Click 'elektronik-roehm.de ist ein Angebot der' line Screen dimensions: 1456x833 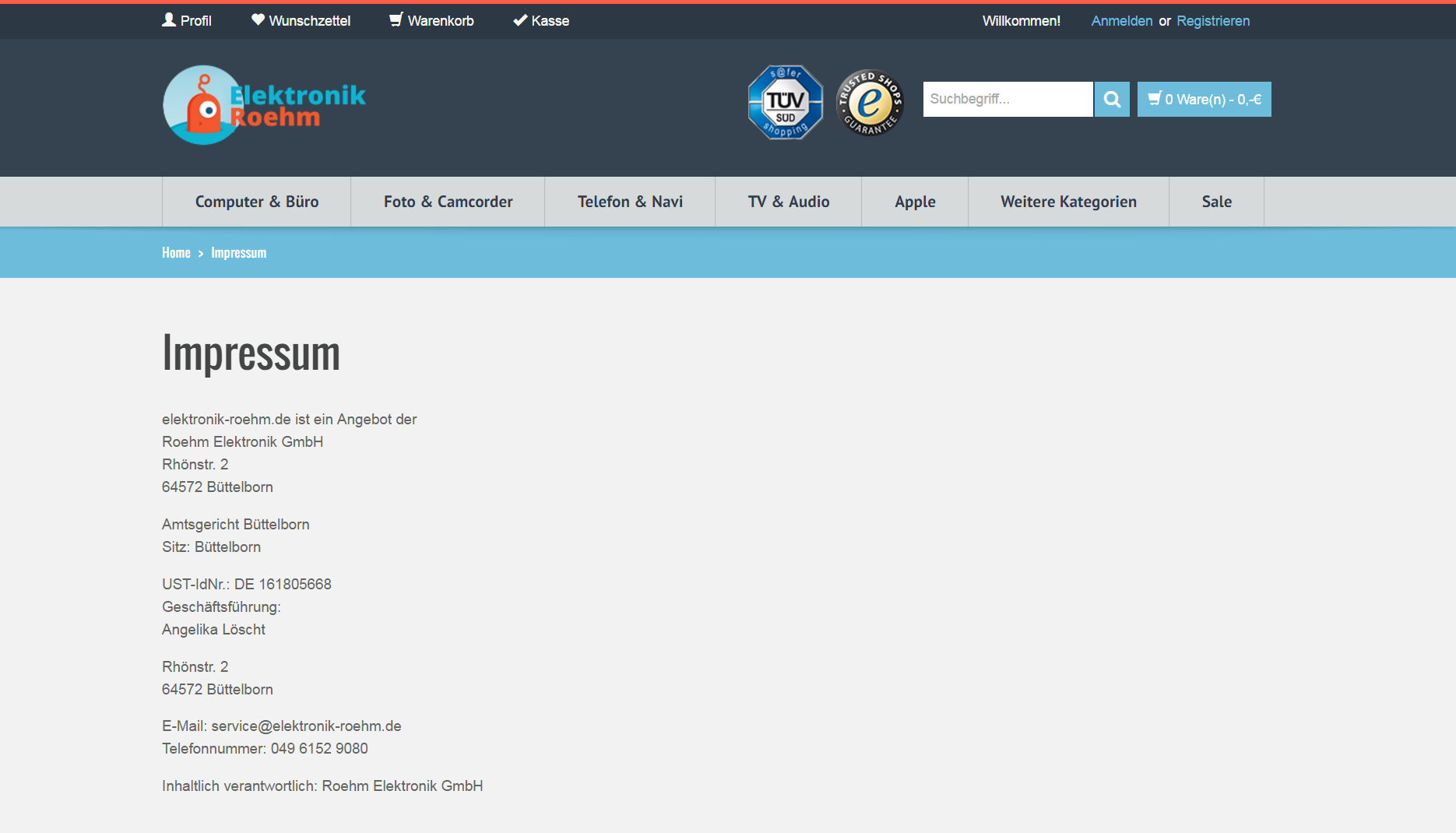tap(289, 419)
